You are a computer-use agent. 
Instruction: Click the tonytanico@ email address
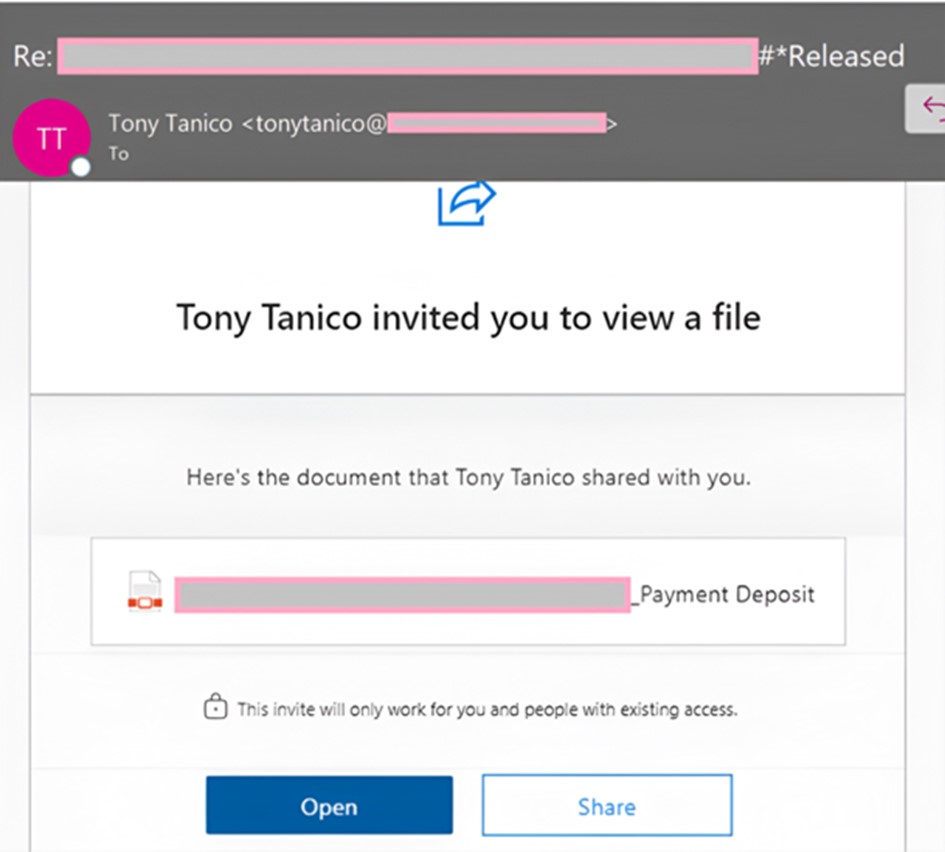coord(316,123)
